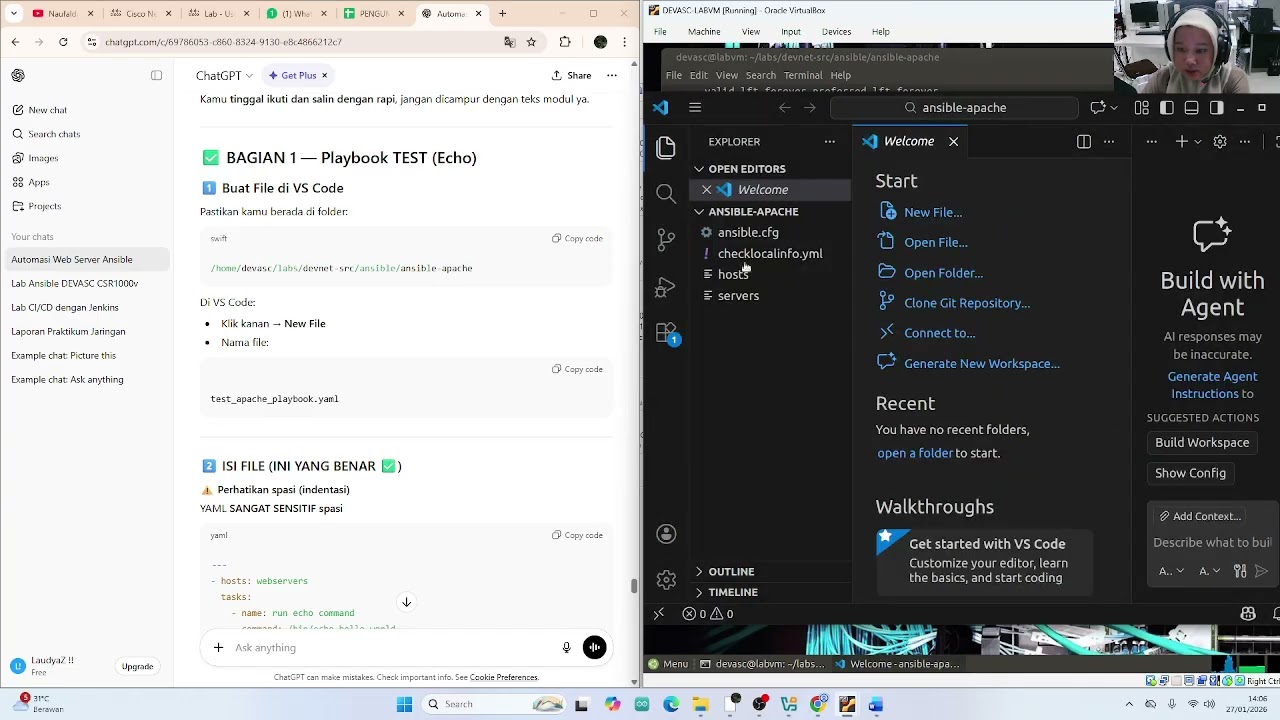Customize layout icon in VS Code title bar

[x=1141, y=108]
